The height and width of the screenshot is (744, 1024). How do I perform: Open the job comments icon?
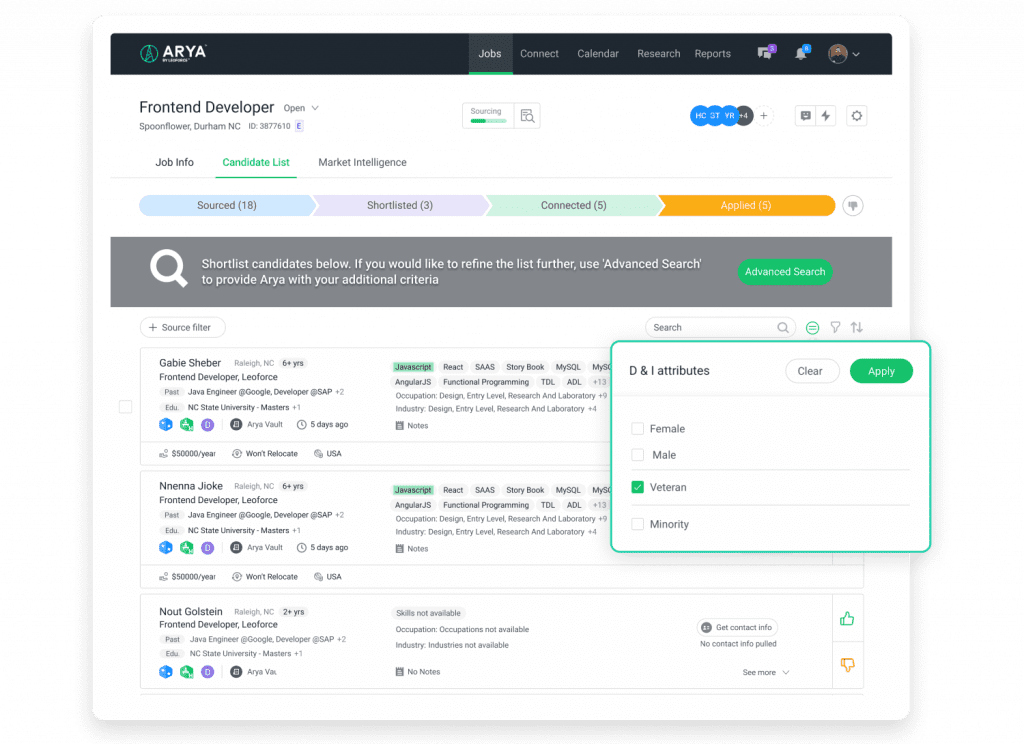805,116
